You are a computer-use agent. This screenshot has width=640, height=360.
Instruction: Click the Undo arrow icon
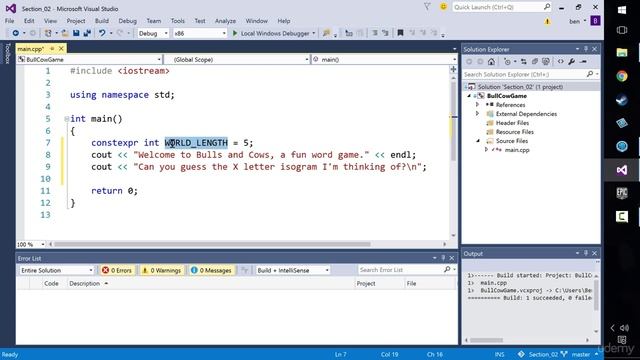(x=102, y=33)
